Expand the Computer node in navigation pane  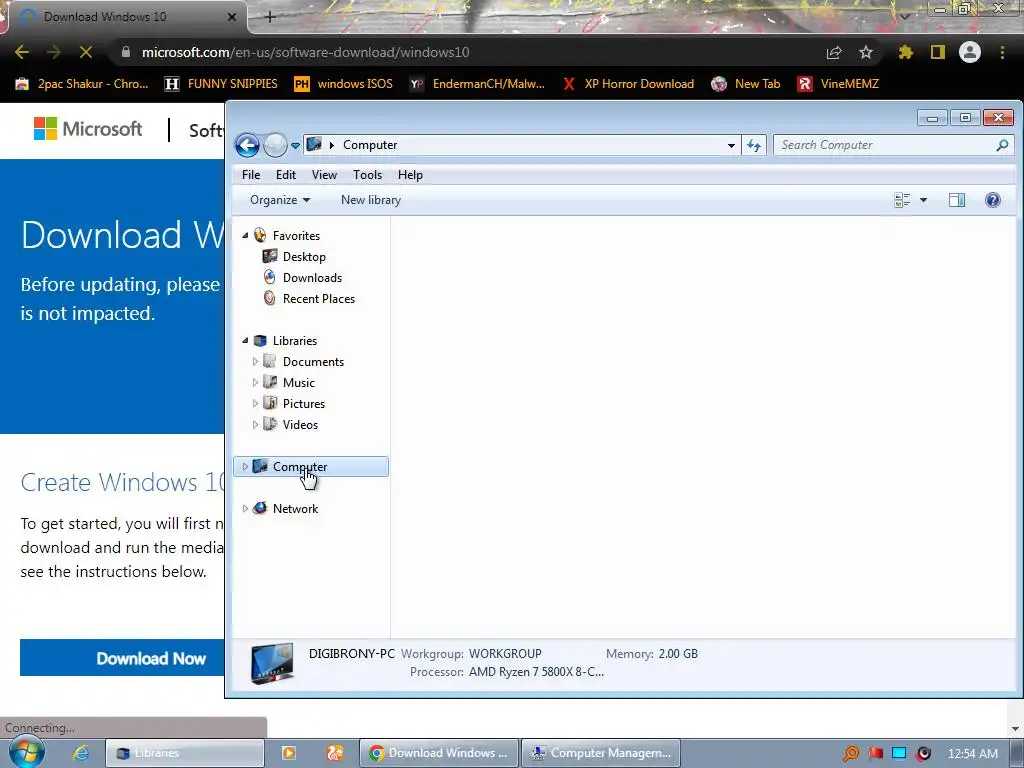tap(246, 466)
